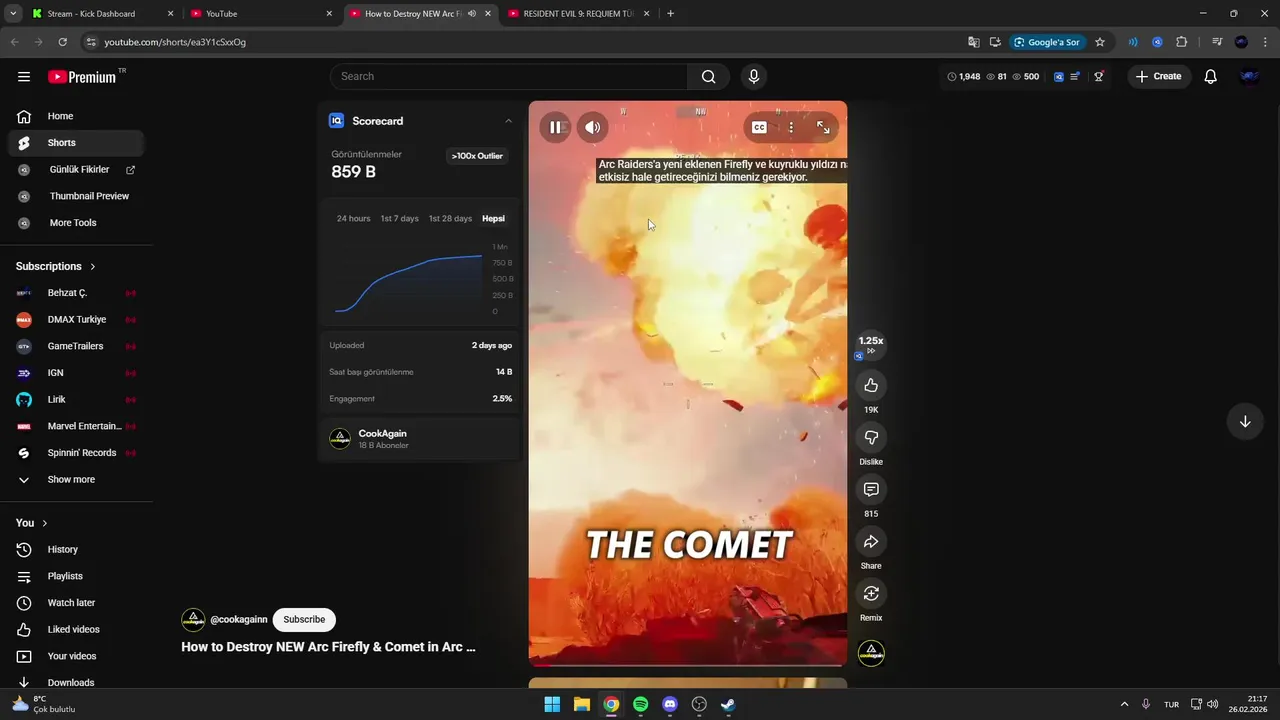Pause the Shorts video
The width and height of the screenshot is (1280, 720).
point(556,127)
